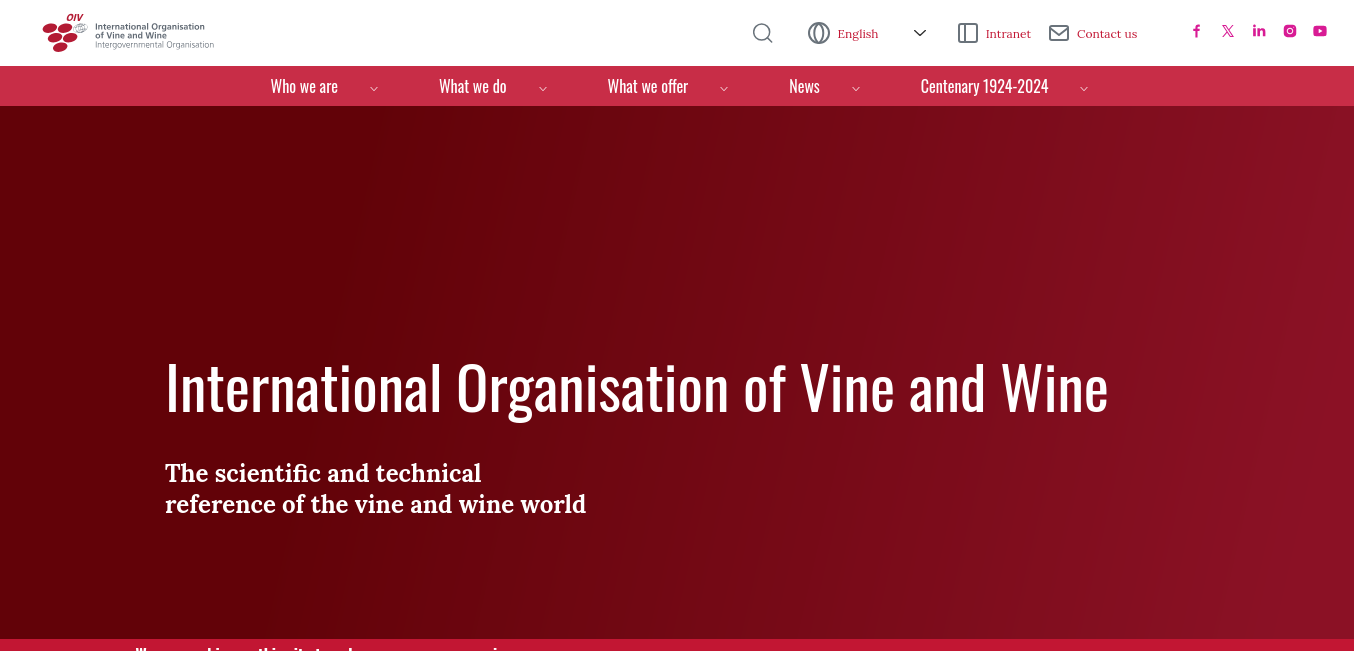The image size is (1366, 651).
Task: Open the News menu
Action: (804, 87)
